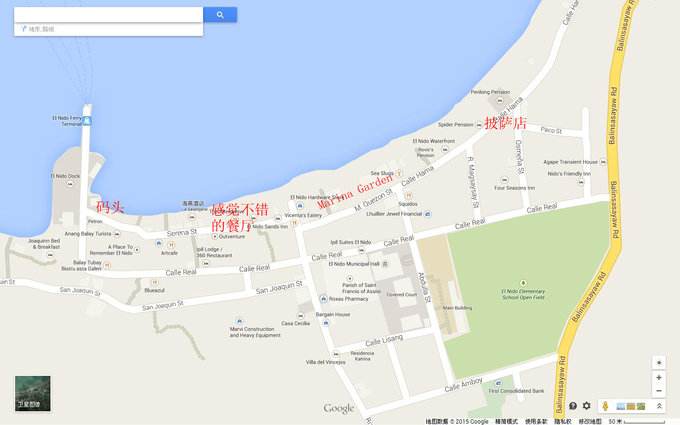Center map on my location
This screenshot has height=425, width=680.
[659, 363]
